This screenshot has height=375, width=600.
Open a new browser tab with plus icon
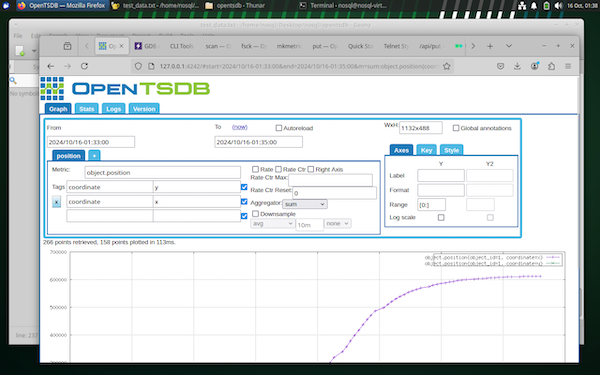tap(490, 46)
